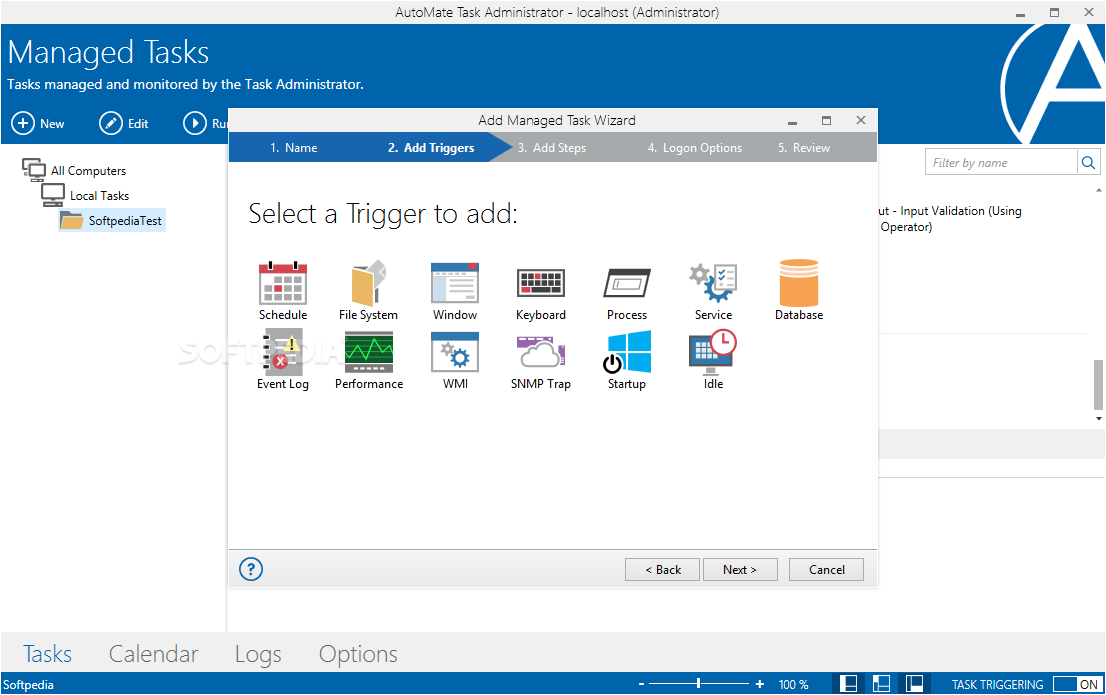Switch to first layout view icon
Image resolution: width=1106 pixels, height=695 pixels.
coord(849,684)
